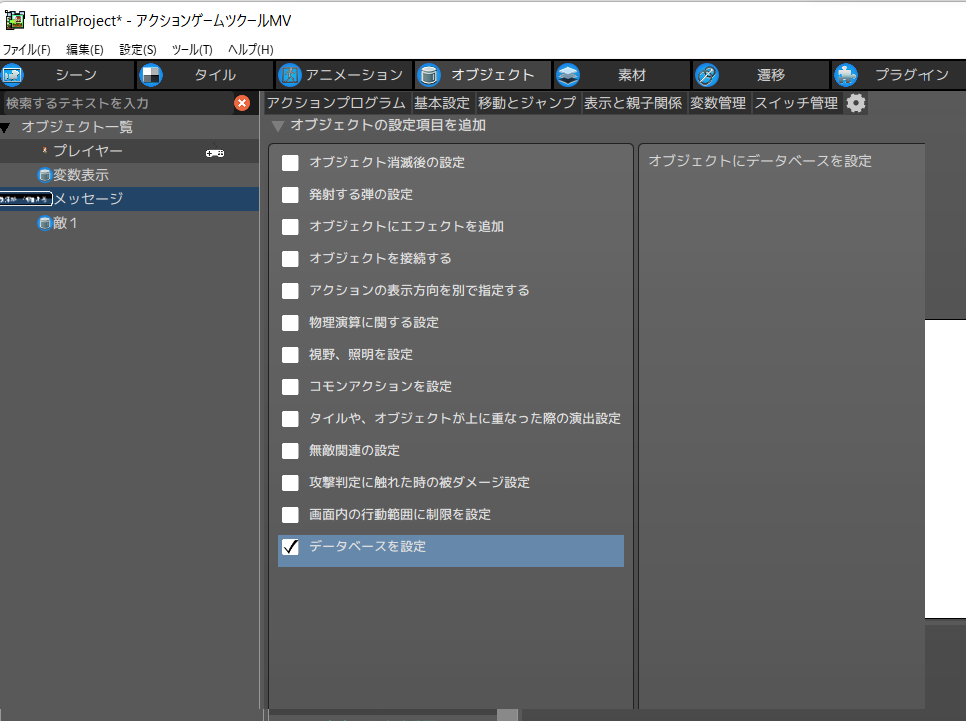Click the Scene toolbar icon
966x721 pixels.
pyautogui.click(x=13, y=75)
